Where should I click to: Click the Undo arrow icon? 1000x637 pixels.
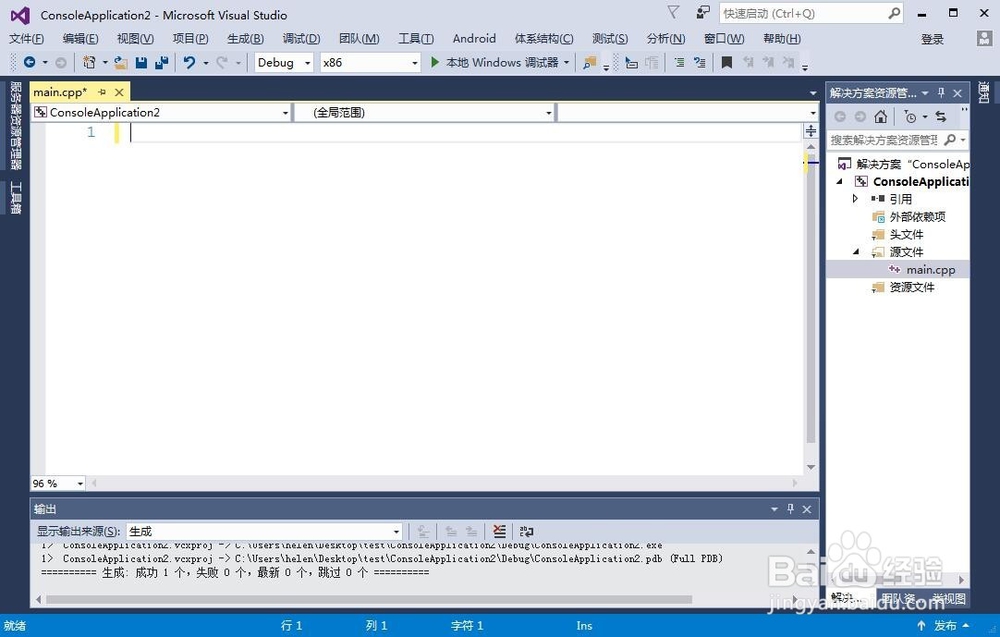[189, 62]
